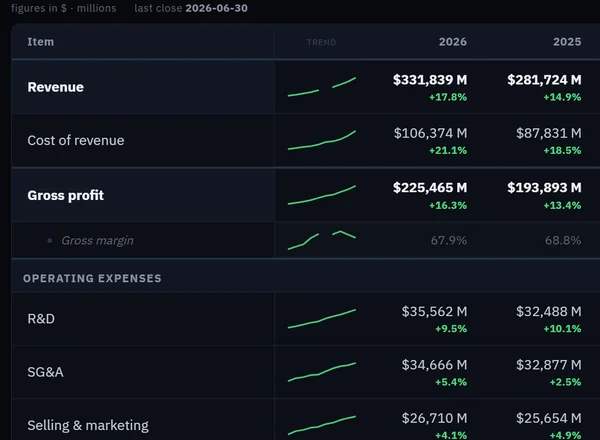
Task: Click the +14.9% revenue growth figure
Action: [x=562, y=97]
